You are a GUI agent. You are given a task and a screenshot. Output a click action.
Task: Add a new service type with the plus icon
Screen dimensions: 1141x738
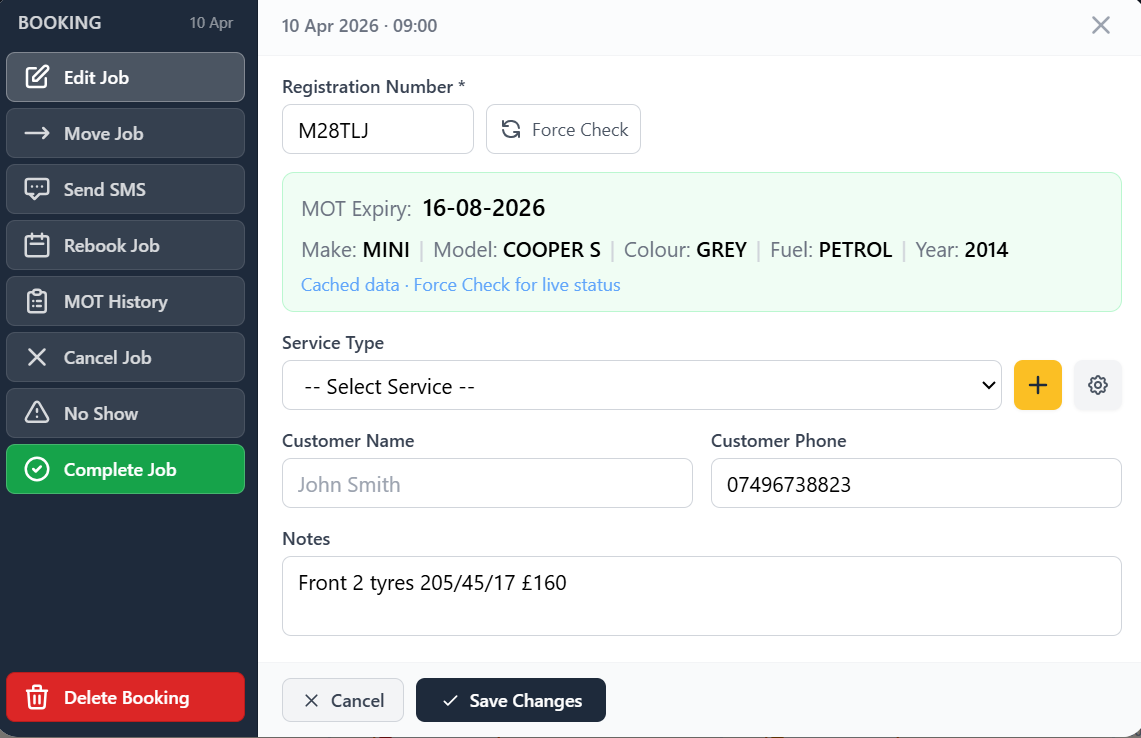pyautogui.click(x=1037, y=385)
